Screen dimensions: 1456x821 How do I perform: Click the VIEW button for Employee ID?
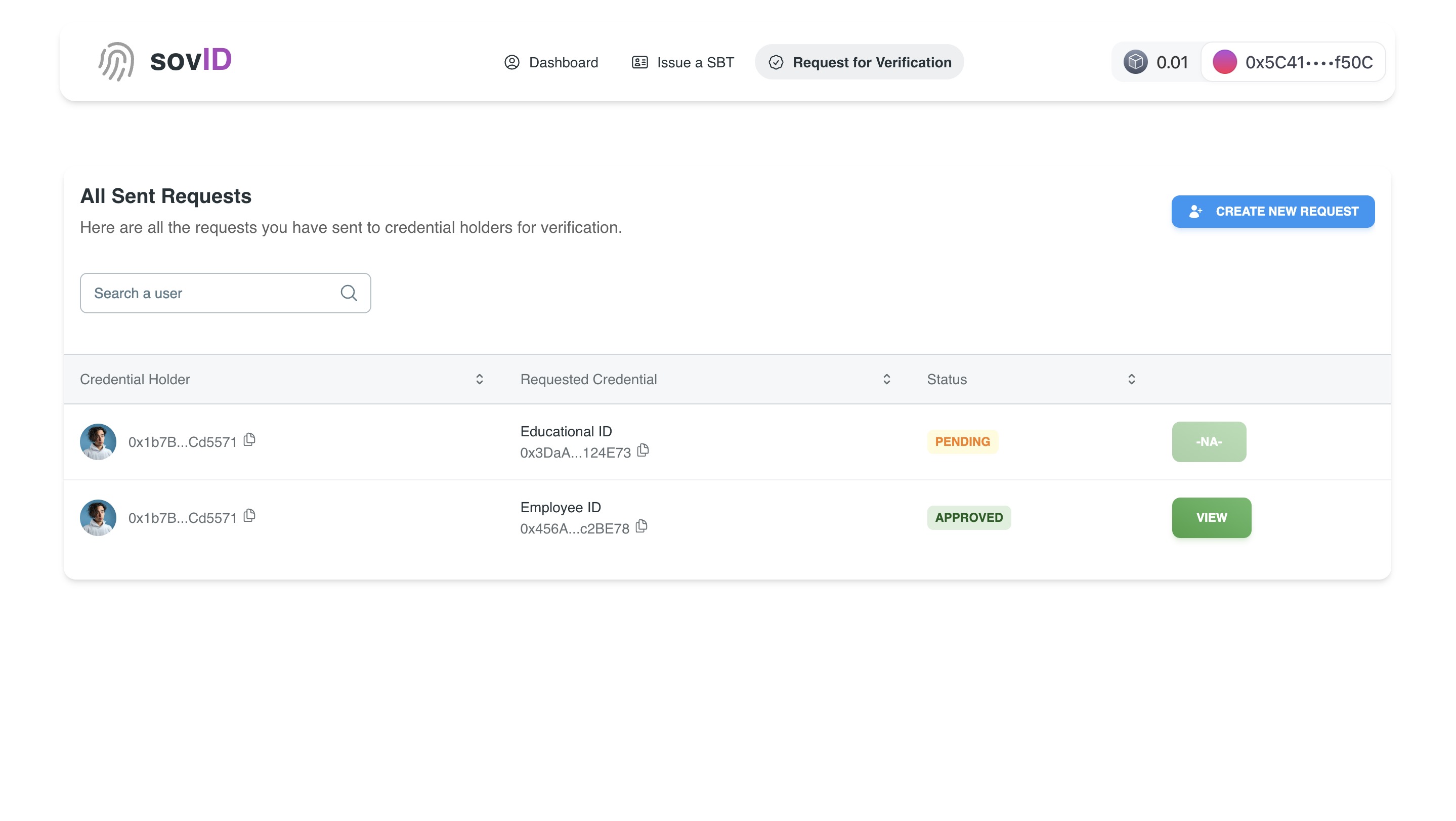click(x=1211, y=518)
